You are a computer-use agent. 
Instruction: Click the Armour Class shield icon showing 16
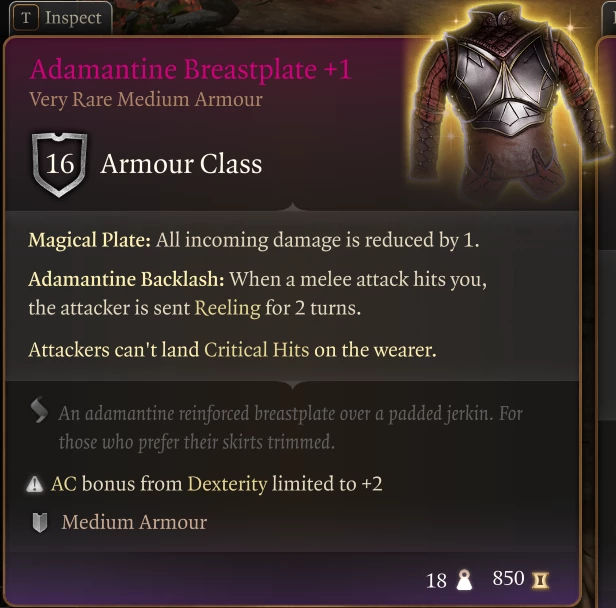click(x=59, y=164)
